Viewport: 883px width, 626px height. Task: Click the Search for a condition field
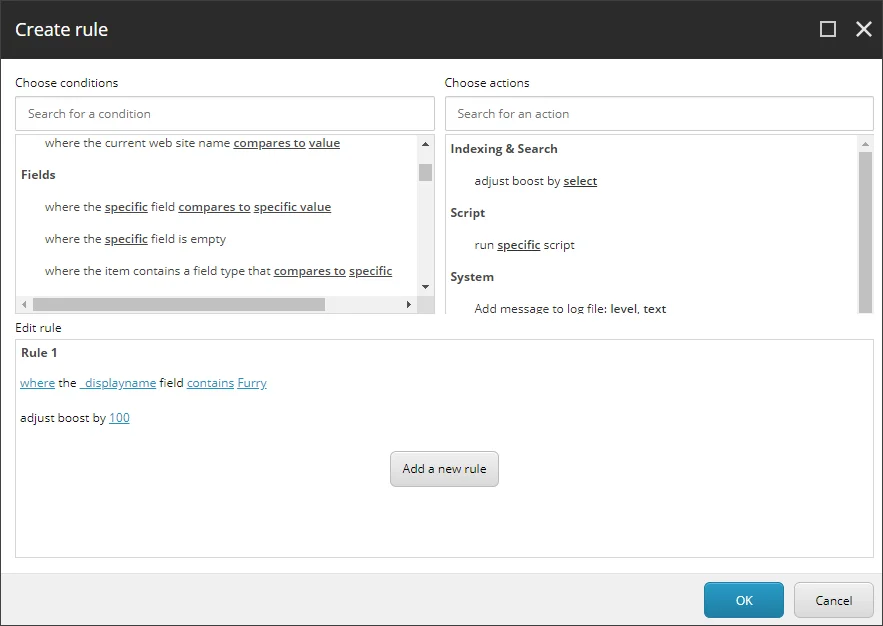(225, 114)
